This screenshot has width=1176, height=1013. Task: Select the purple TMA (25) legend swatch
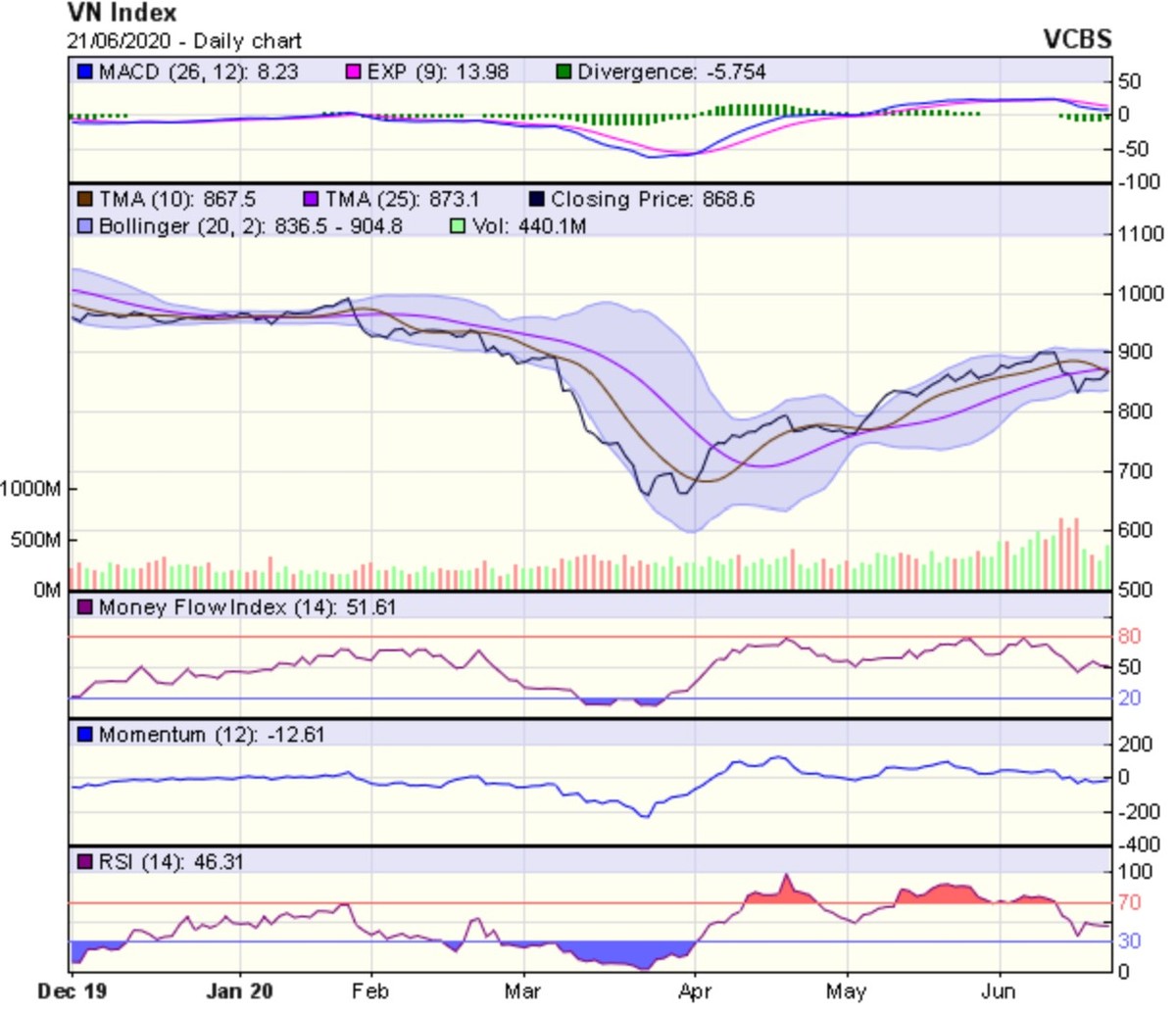tap(312, 200)
